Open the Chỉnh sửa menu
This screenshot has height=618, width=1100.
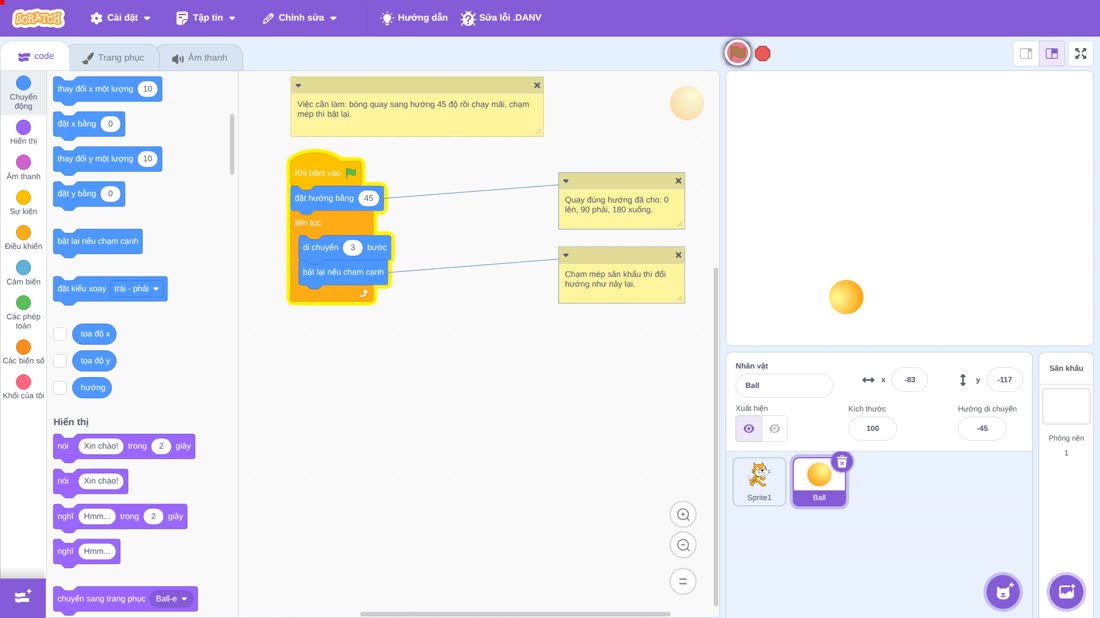pos(300,18)
